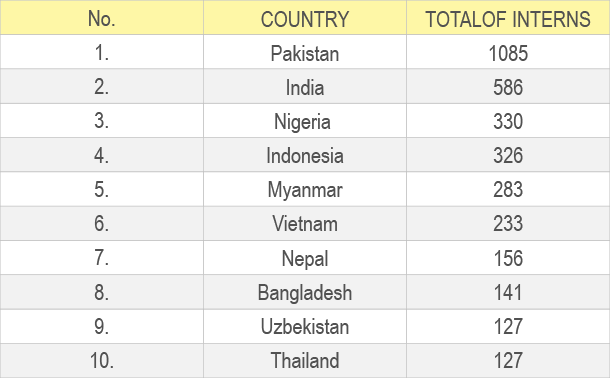Image resolution: width=610 pixels, height=378 pixels.
Task: Select the COUNTRY column header
Action: pos(305,18)
